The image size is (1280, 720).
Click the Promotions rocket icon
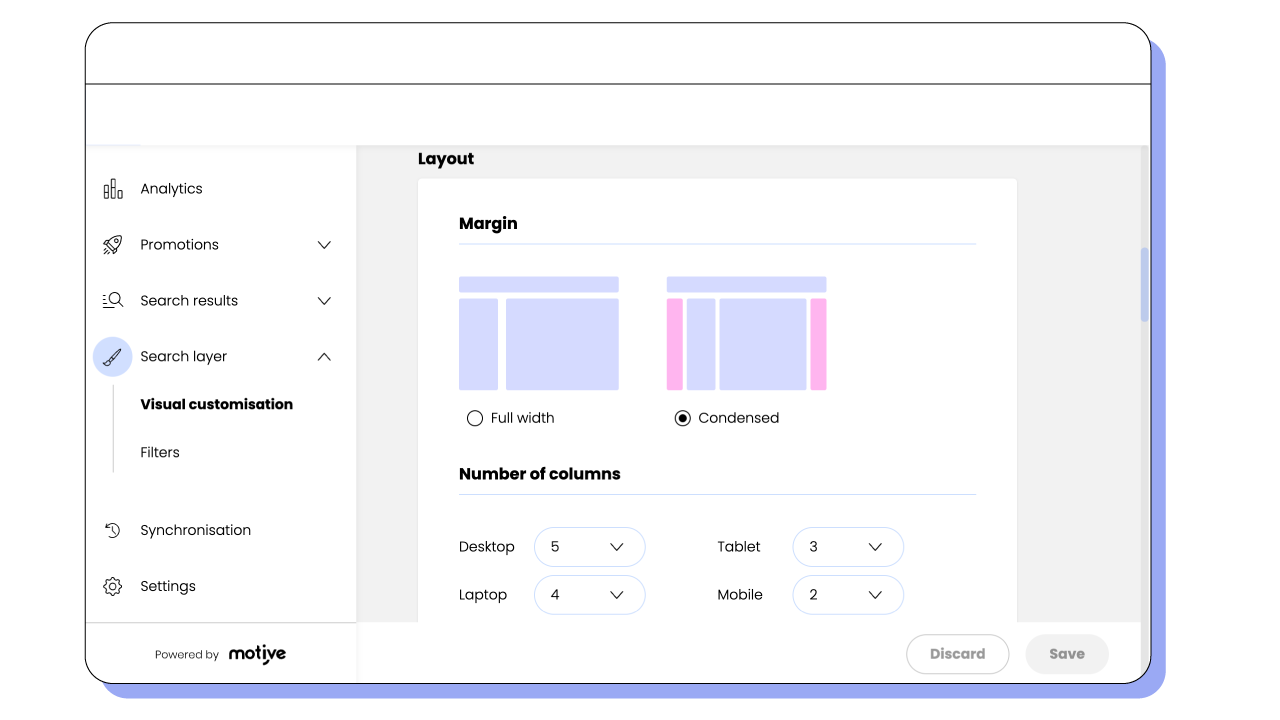tap(113, 245)
